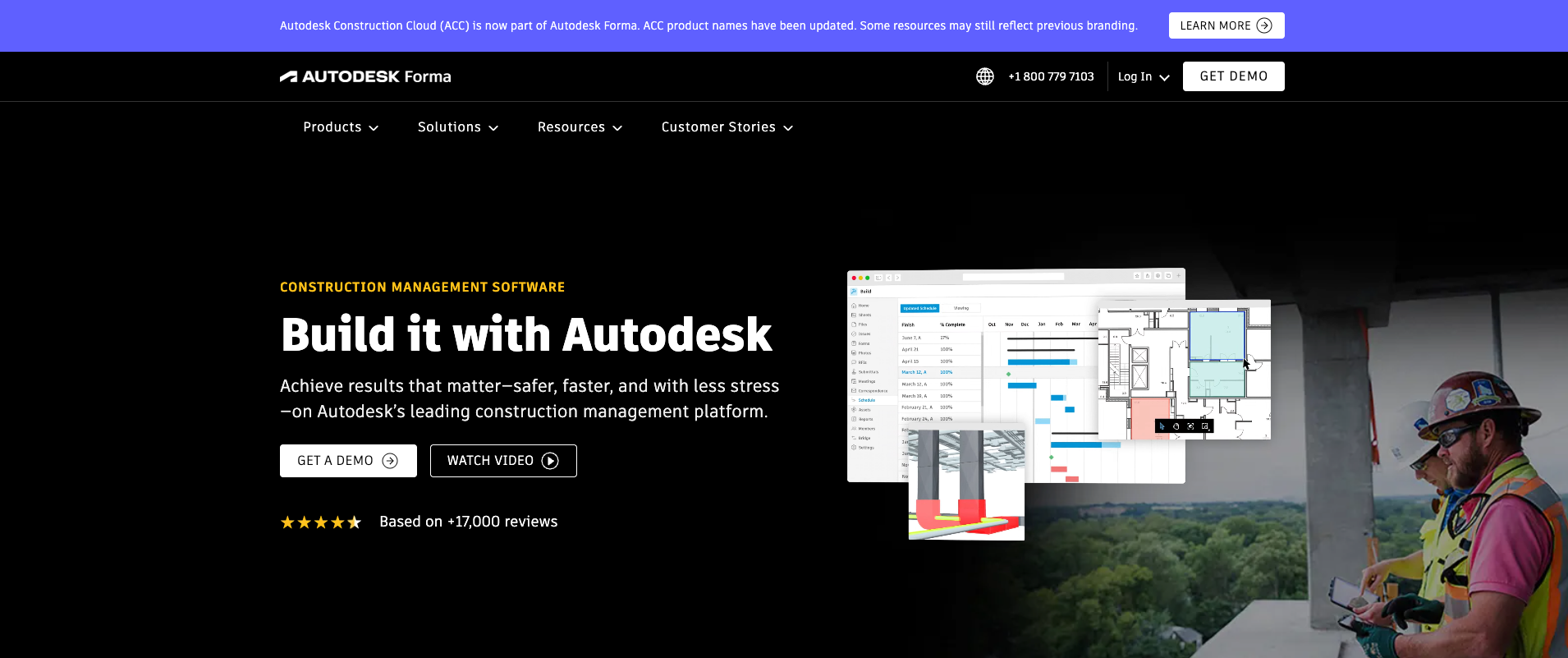Image resolution: width=1568 pixels, height=658 pixels.
Task: Open the globe language selector
Action: click(985, 76)
